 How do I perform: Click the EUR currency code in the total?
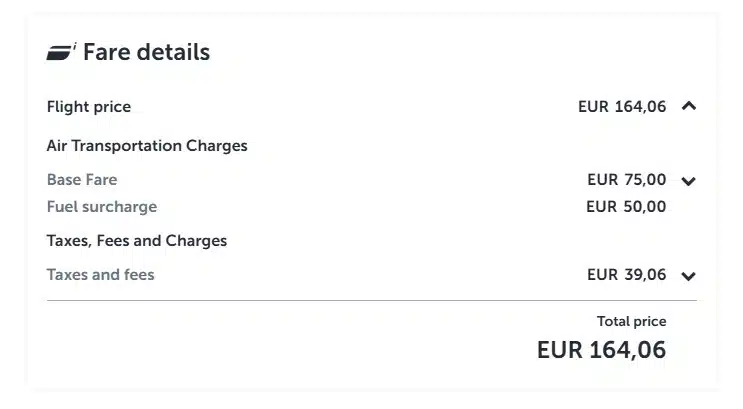point(558,350)
